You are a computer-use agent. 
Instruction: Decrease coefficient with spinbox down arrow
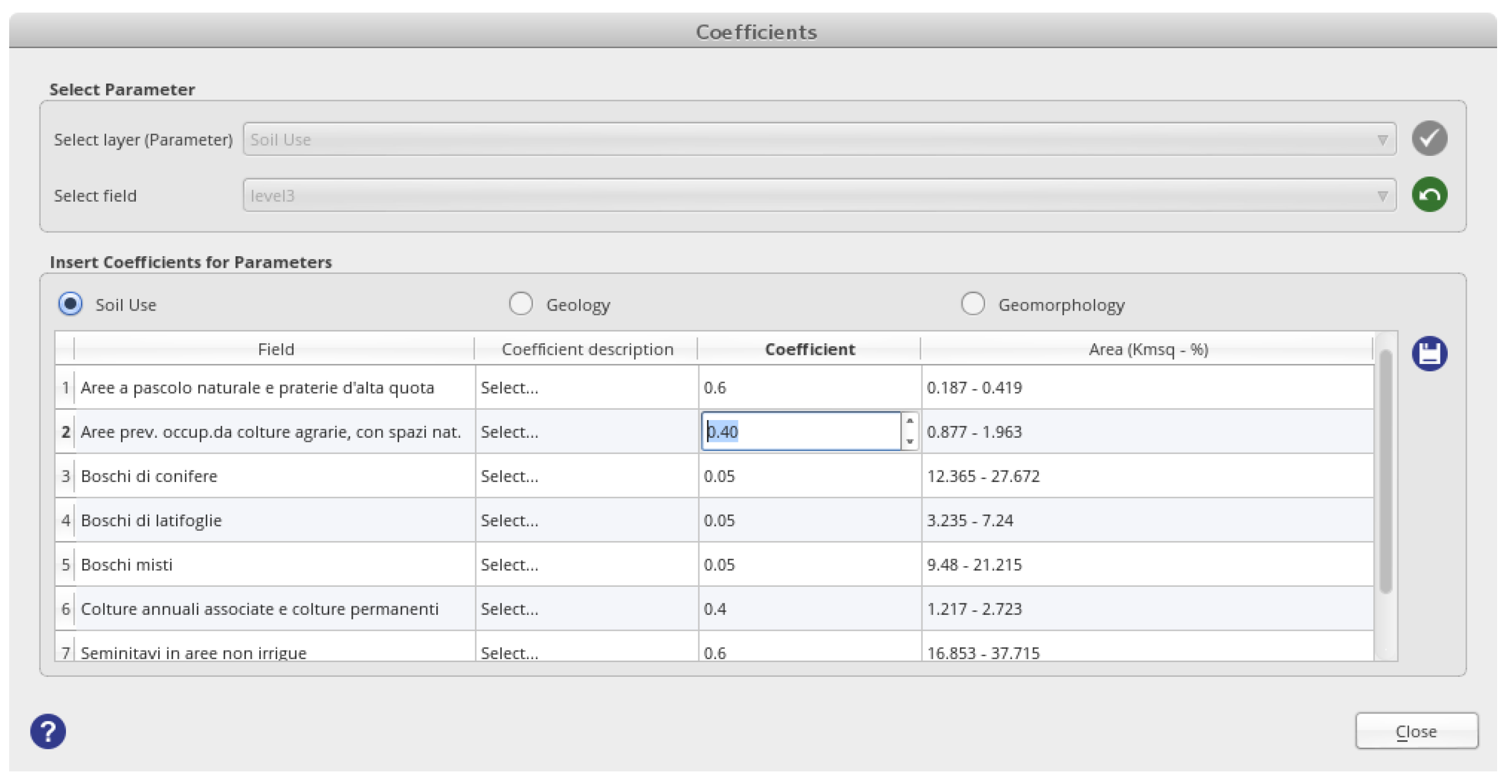pyautogui.click(x=910, y=441)
